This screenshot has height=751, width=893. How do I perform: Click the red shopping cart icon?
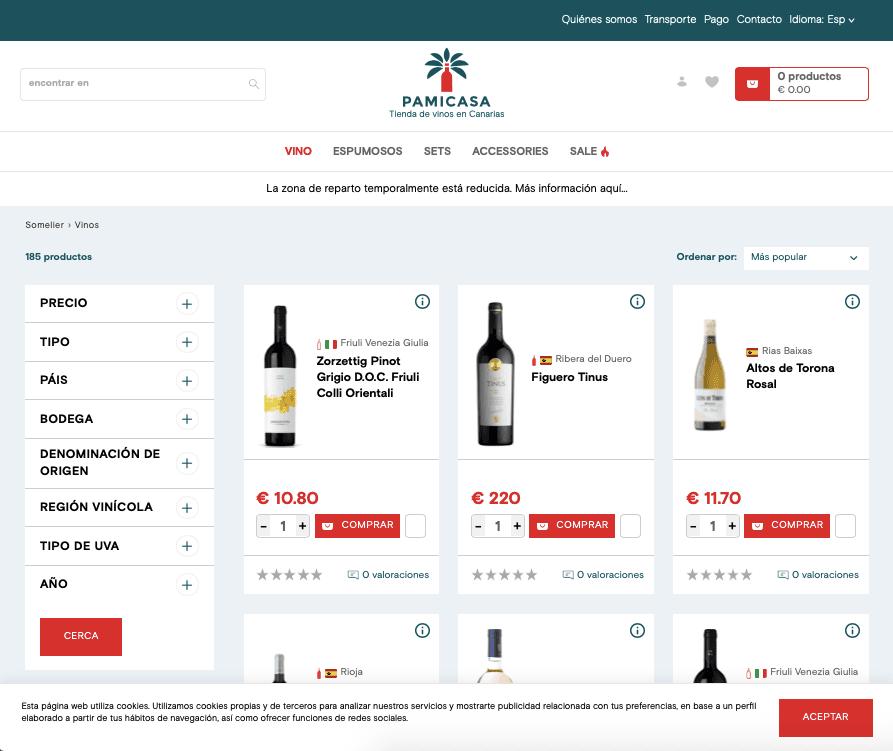pos(752,84)
